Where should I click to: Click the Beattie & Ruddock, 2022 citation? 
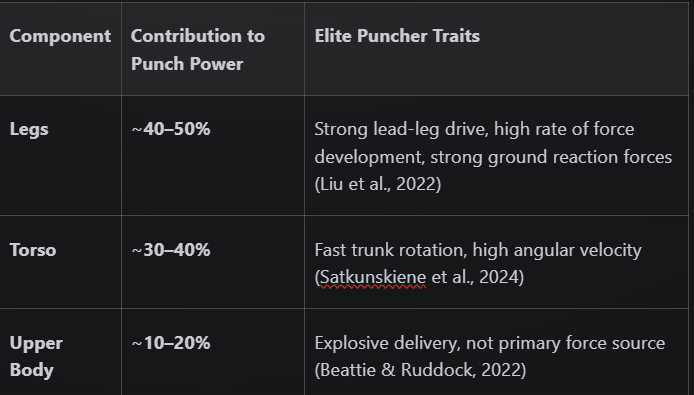click(420, 370)
